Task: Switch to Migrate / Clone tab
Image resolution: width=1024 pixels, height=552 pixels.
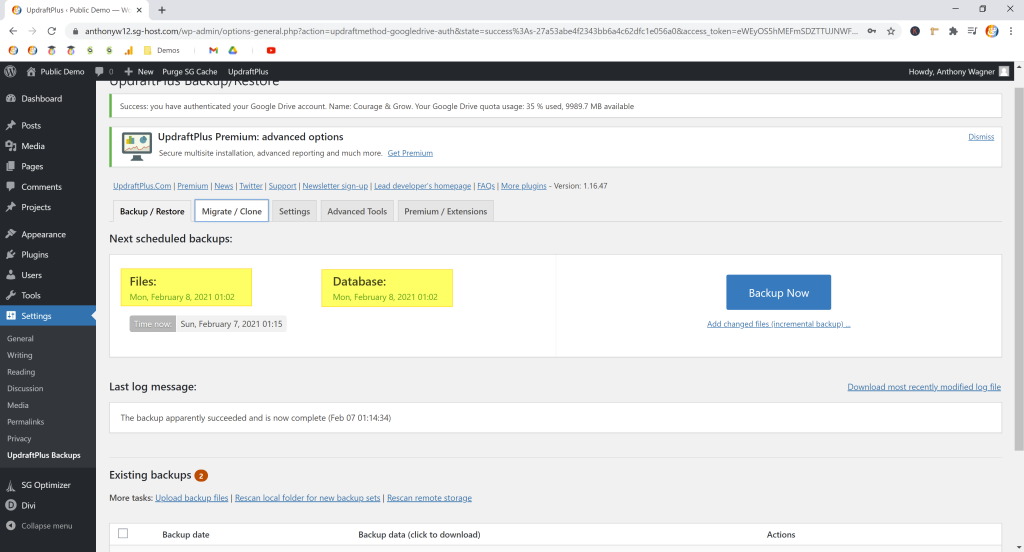Action: tap(232, 211)
